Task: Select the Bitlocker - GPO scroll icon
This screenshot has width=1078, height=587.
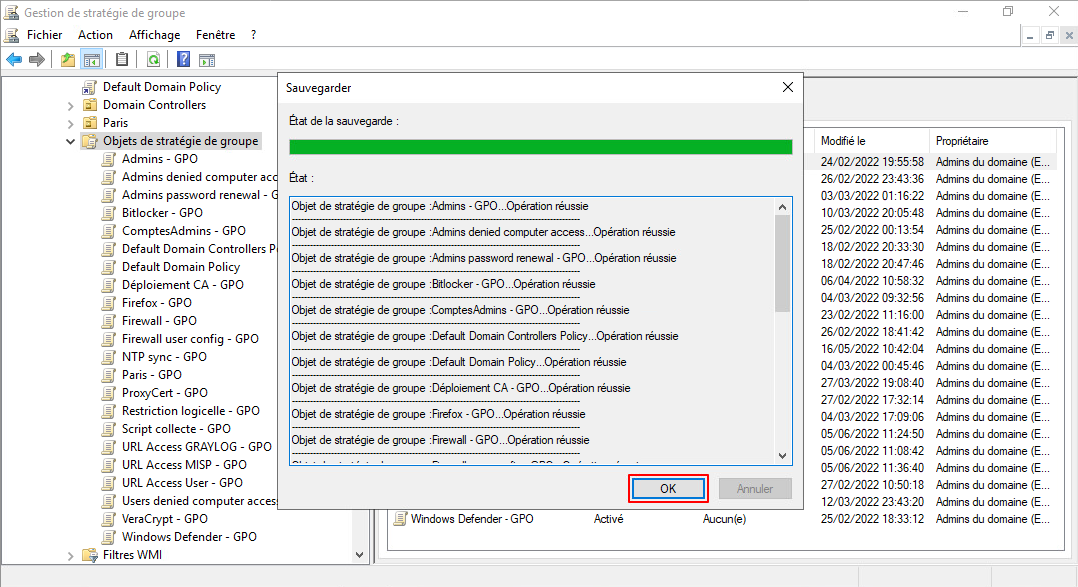Action: [109, 213]
